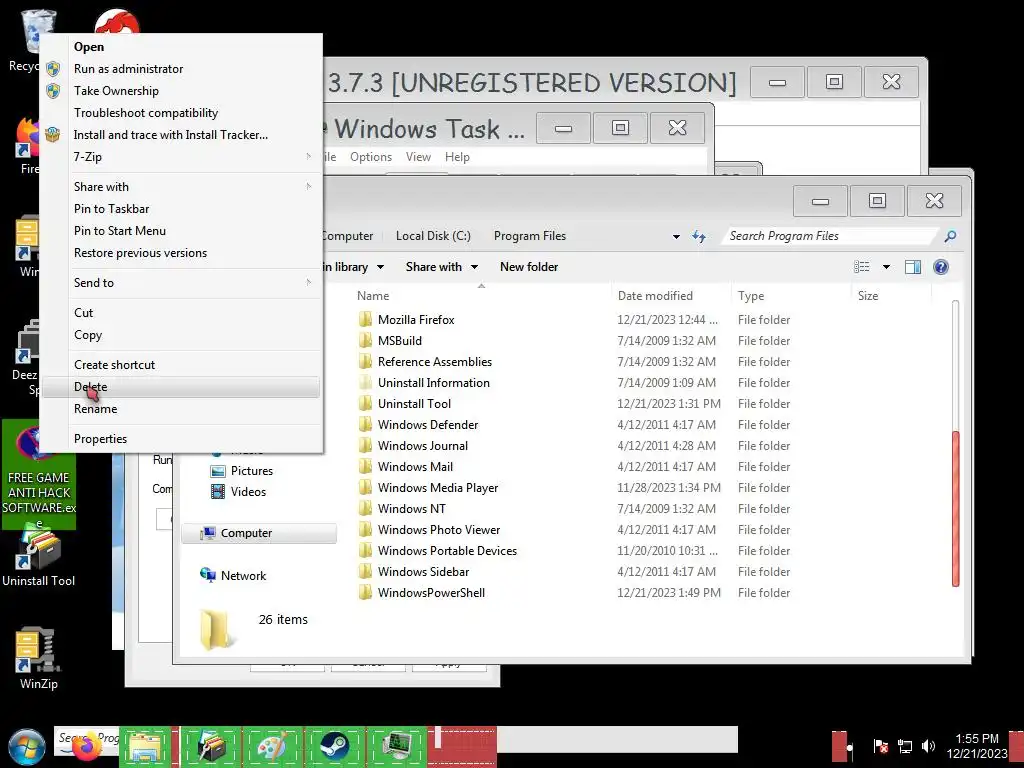Click the Windows Media Player text
1024x768 pixels.
pos(438,488)
